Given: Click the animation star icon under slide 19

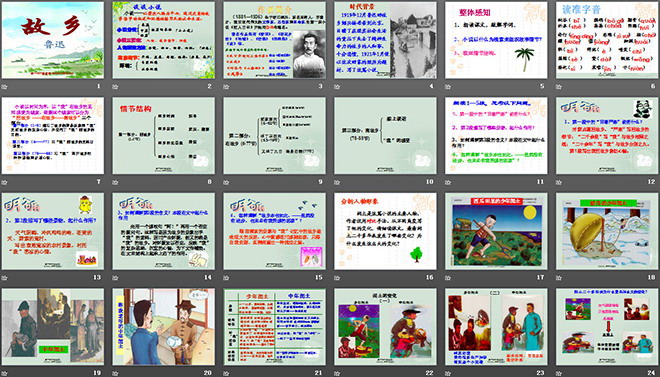Looking at the screenshot, I should coord(5,373).
